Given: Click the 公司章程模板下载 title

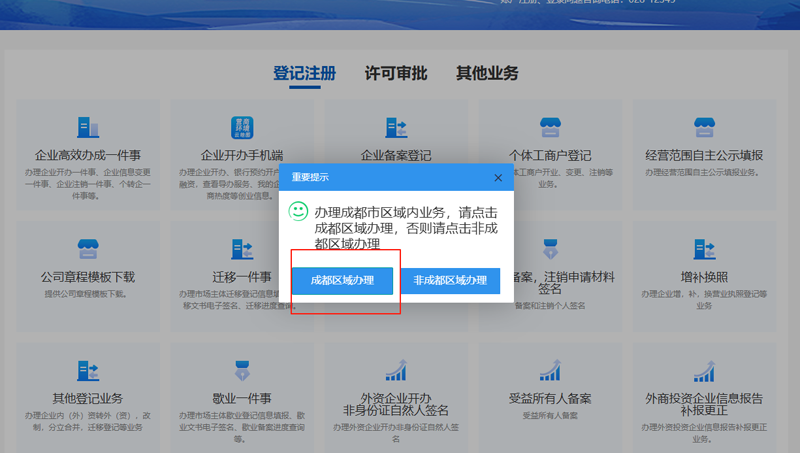Looking at the screenshot, I should (88, 277).
